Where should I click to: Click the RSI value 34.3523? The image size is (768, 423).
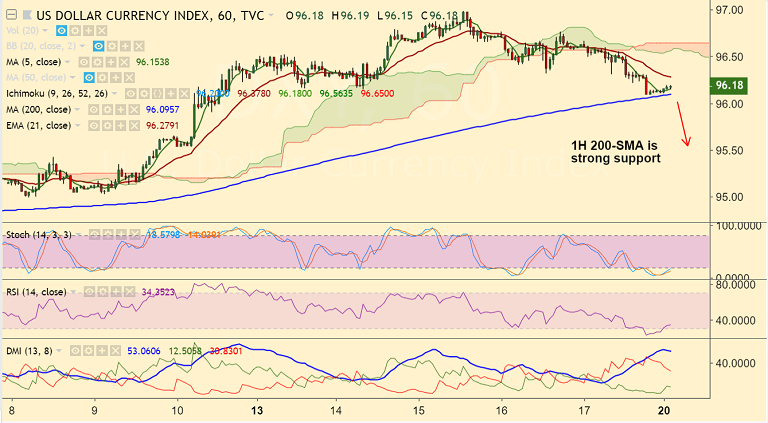[158, 292]
